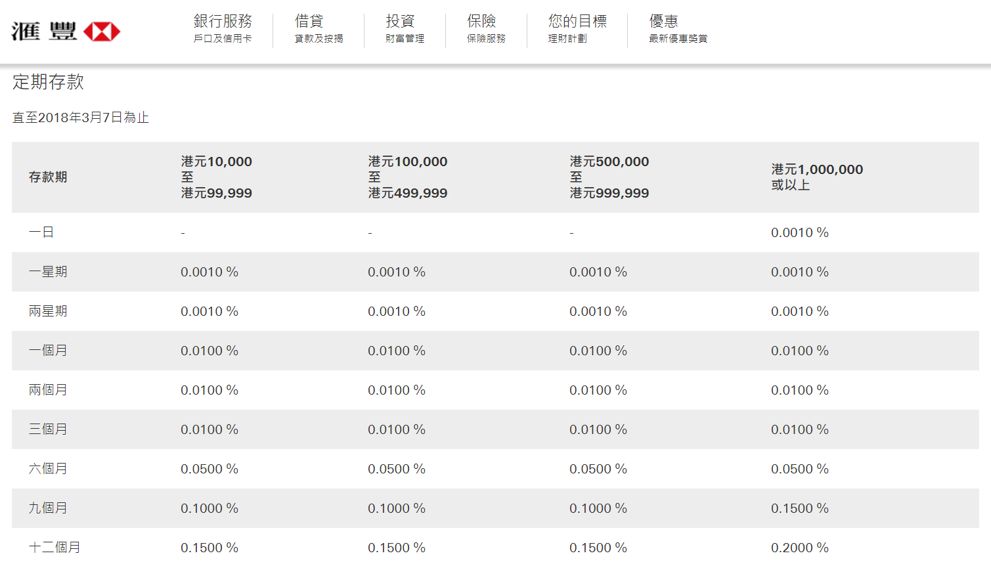The image size is (991, 566).
Task: Select the 一星期 row label
Action: click(x=48, y=272)
